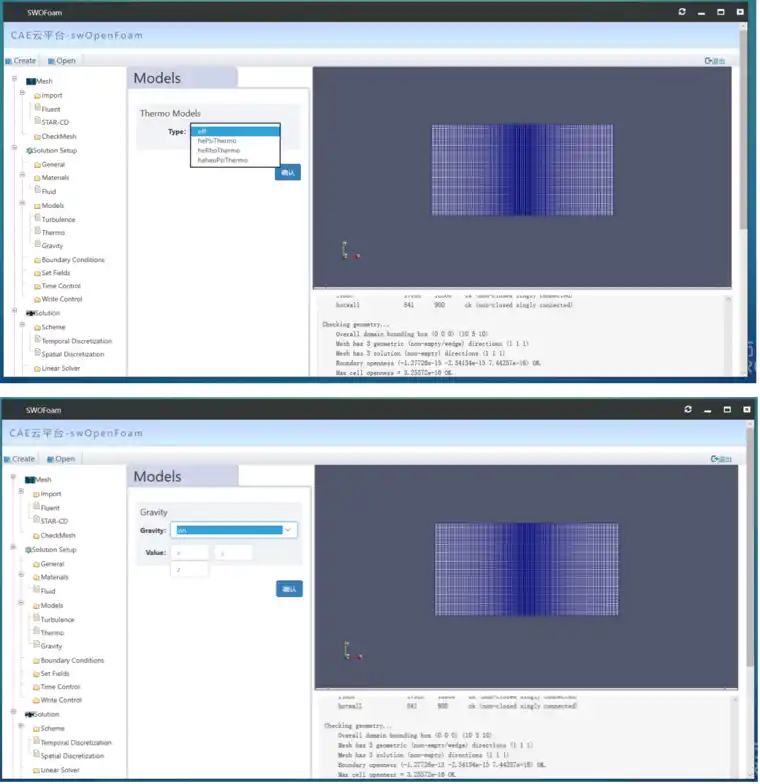Click the Turbulence file icon in top window tree
Viewport: 760px width, 784px height.
pyautogui.click(x=38, y=218)
